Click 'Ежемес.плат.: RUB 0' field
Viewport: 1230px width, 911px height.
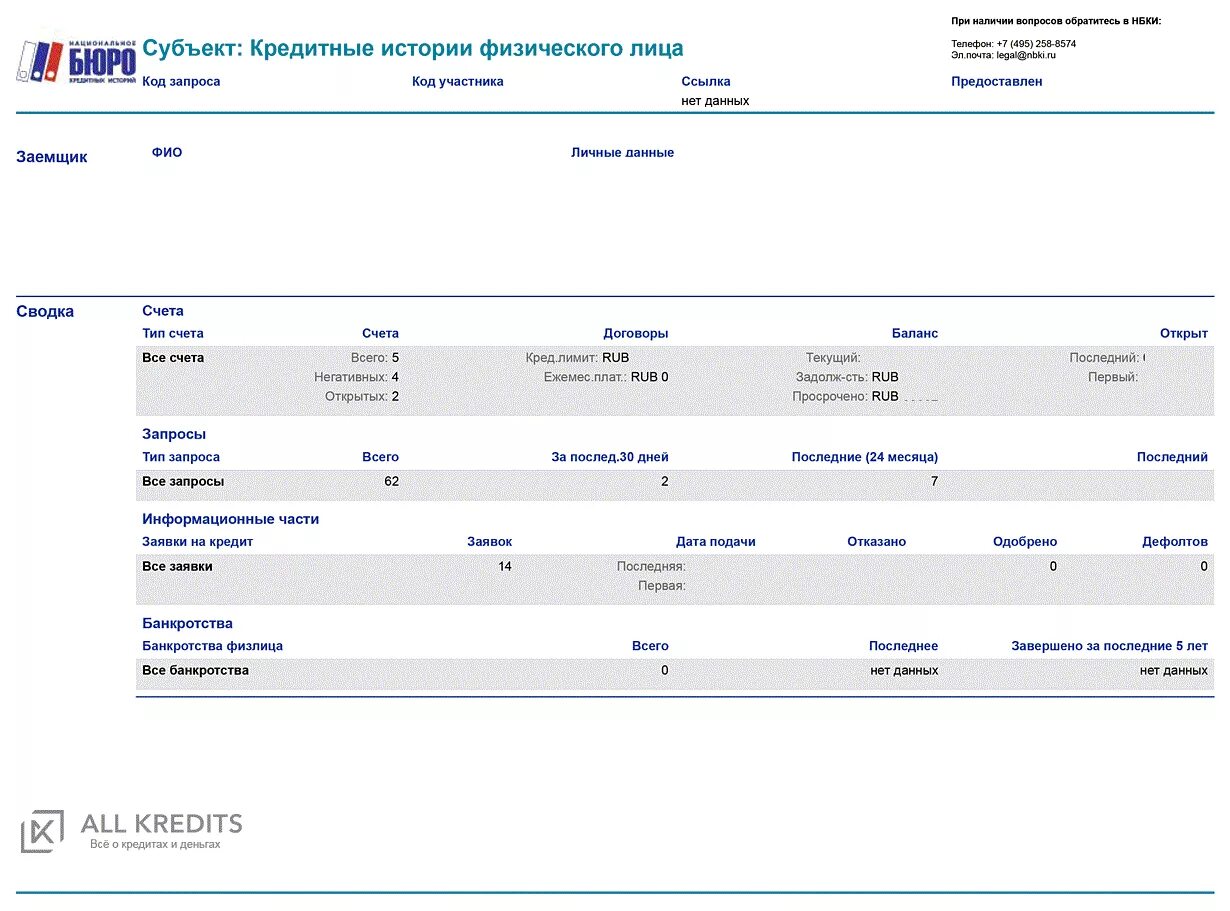[607, 377]
